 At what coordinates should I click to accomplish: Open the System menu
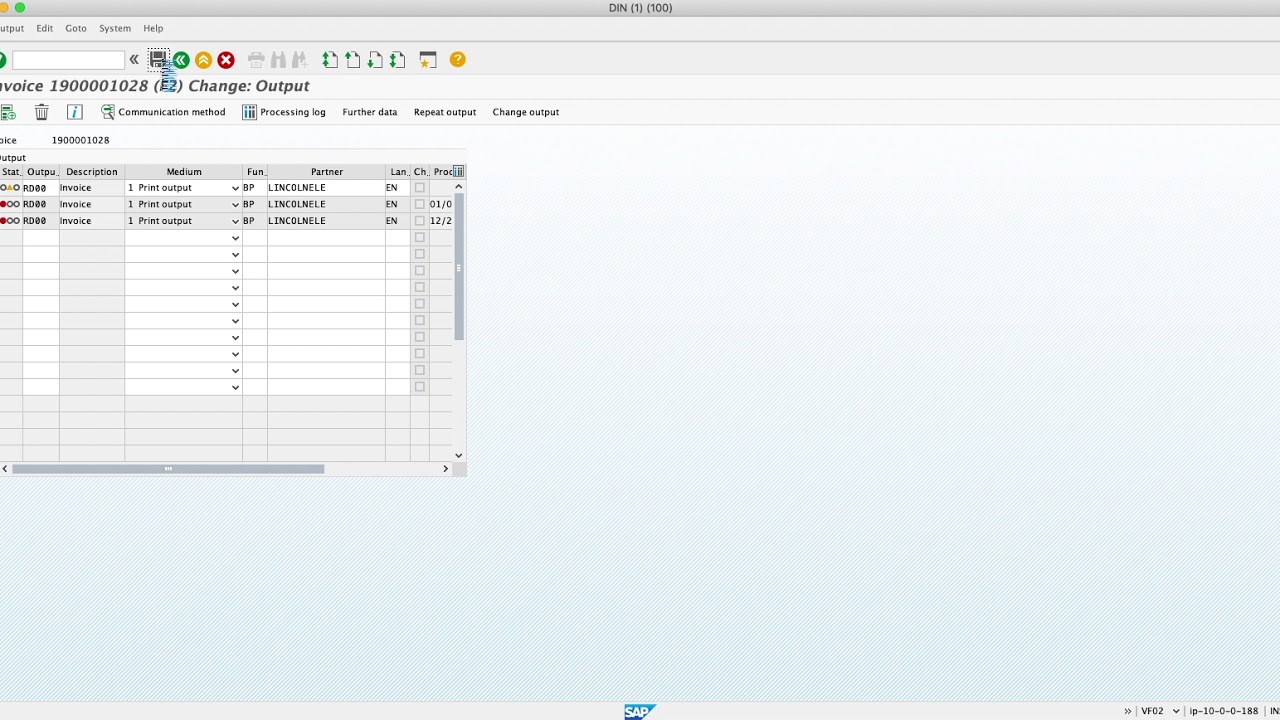click(115, 28)
